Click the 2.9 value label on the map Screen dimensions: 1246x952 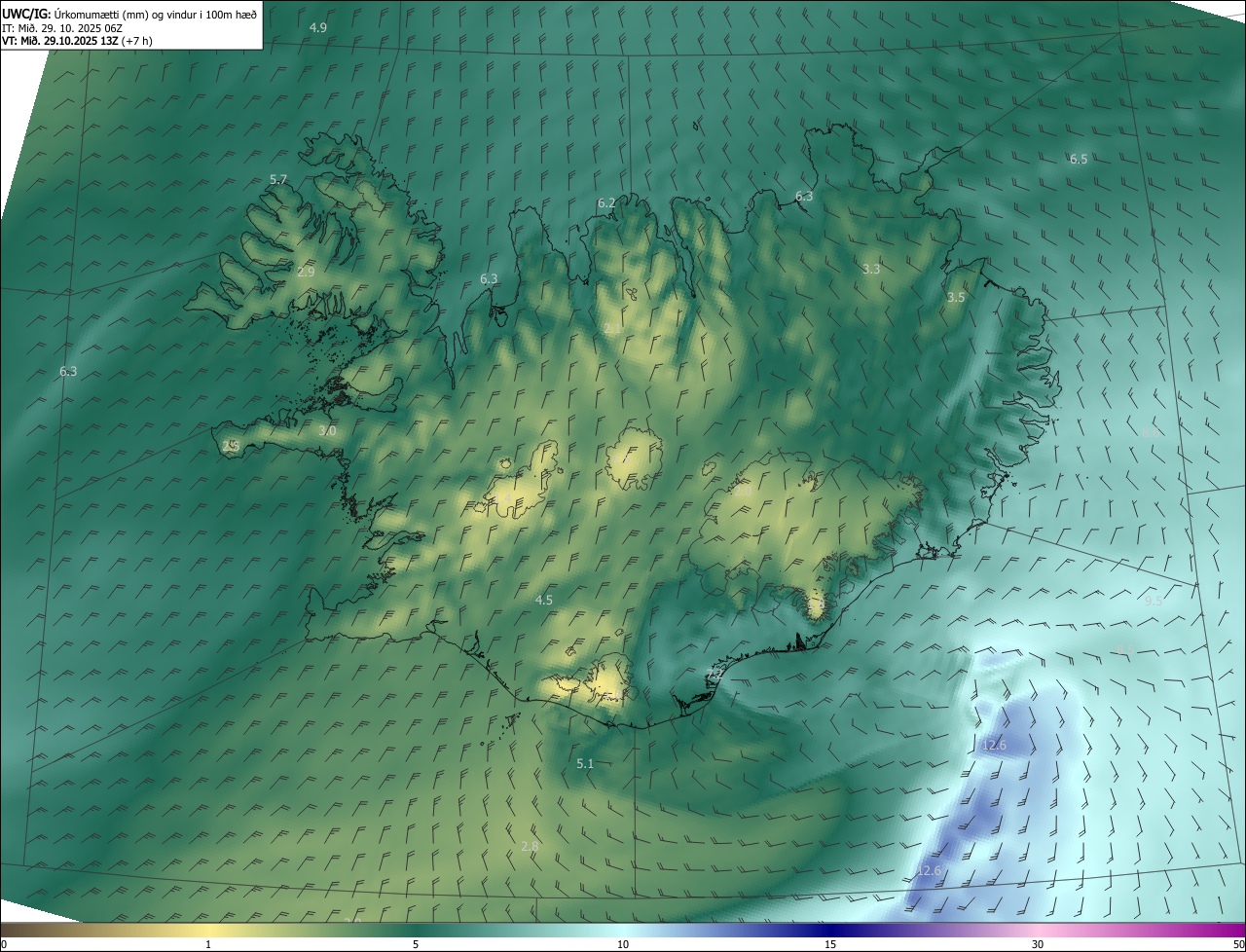(306, 273)
